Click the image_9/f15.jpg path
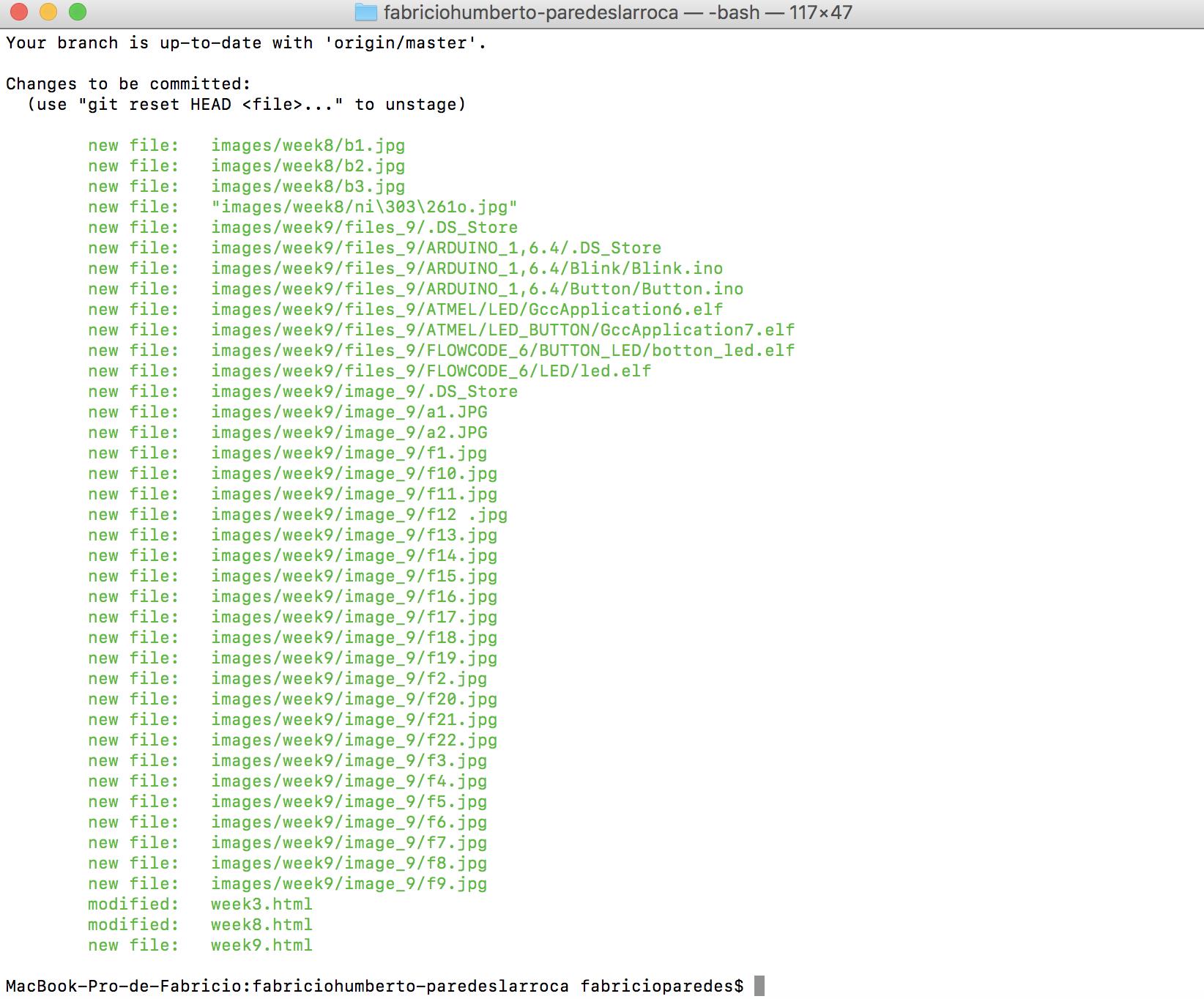 354,576
